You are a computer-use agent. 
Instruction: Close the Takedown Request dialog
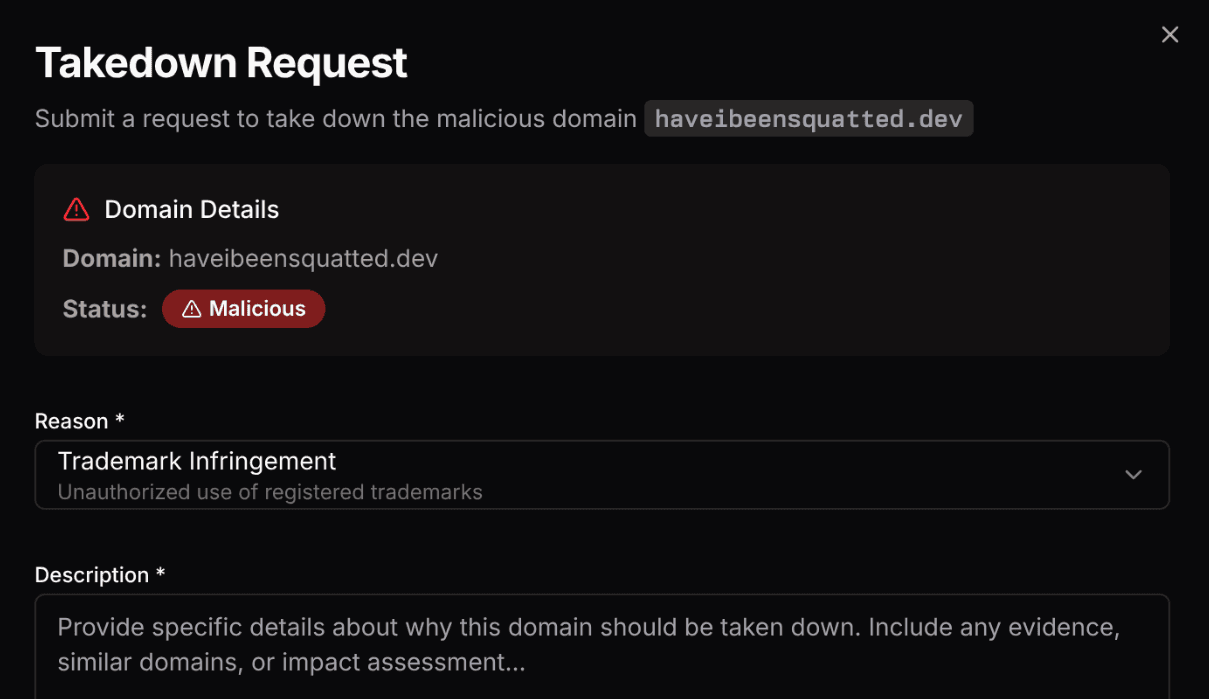point(1170,35)
